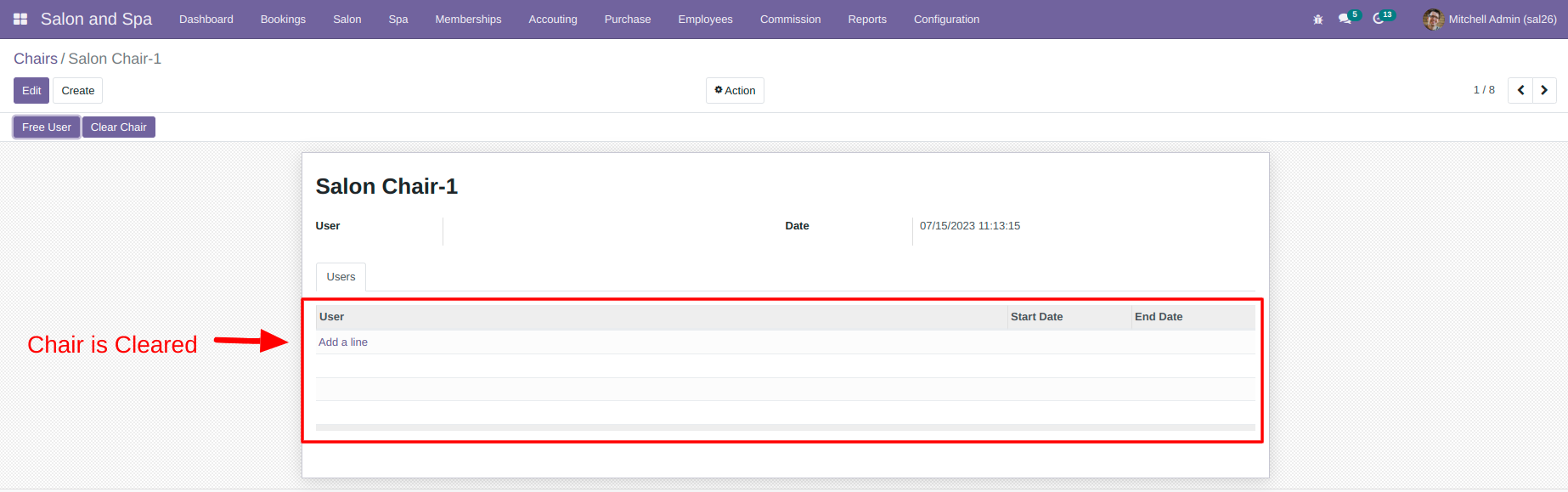Click Add a line link
This screenshot has width=1568, height=492.
[x=343, y=342]
